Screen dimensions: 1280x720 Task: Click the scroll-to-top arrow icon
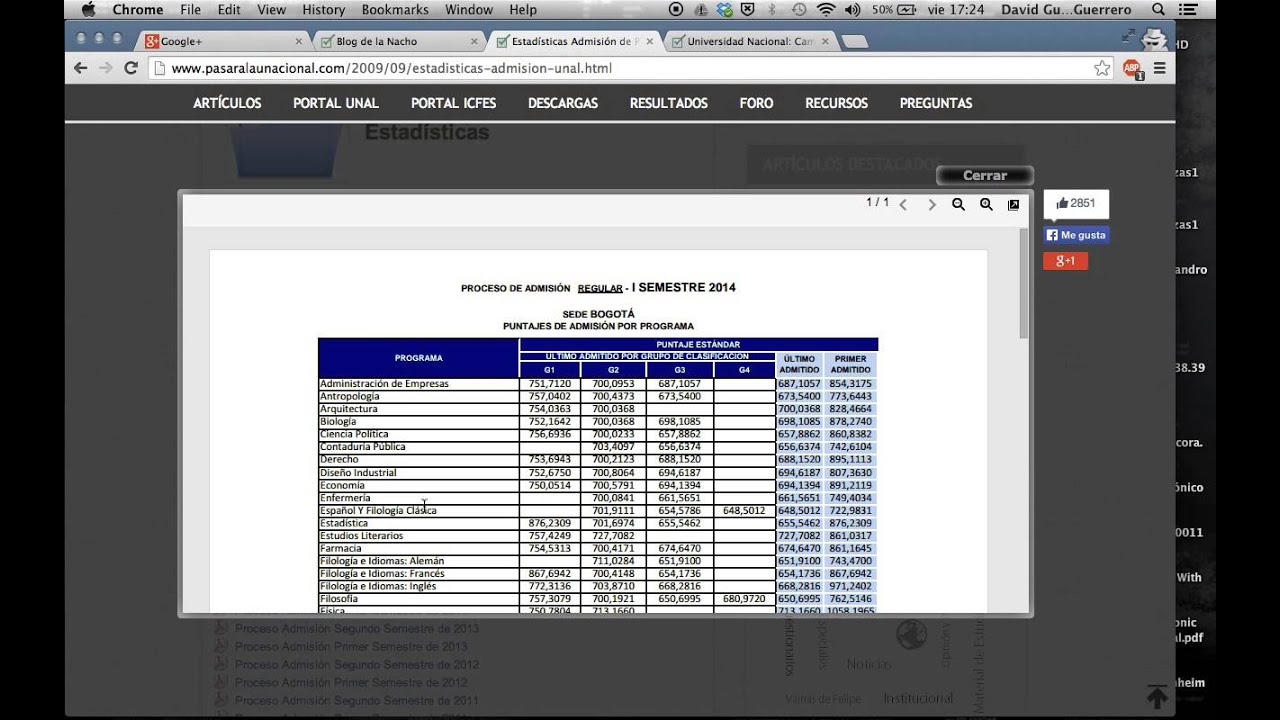pyautogui.click(x=1157, y=697)
